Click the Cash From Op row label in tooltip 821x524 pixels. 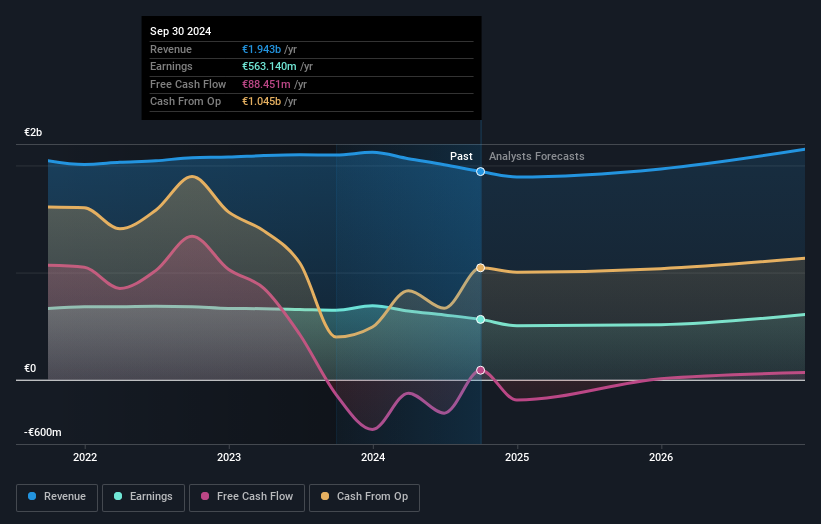pos(185,102)
